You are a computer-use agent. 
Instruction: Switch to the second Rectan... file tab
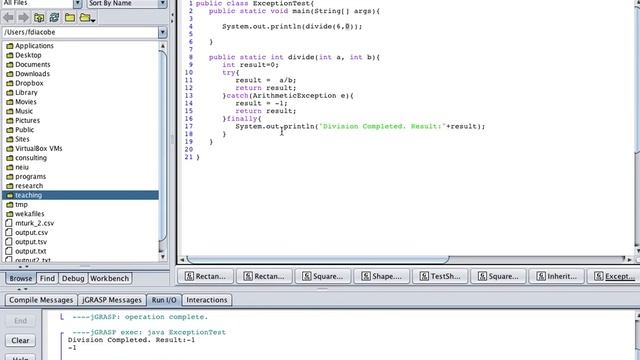coord(264,276)
